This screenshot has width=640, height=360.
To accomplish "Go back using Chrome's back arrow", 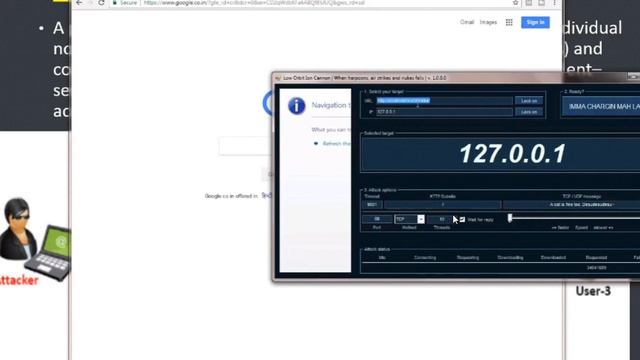I will tap(79, 3).
